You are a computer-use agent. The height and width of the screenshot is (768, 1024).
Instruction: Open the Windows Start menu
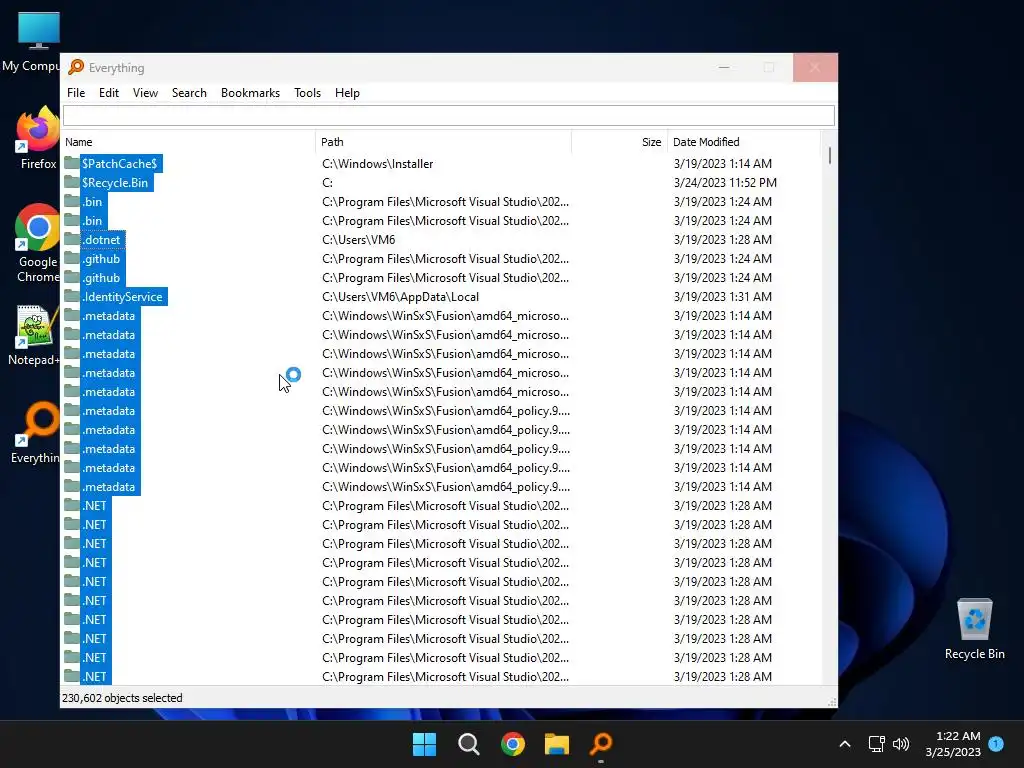point(424,744)
